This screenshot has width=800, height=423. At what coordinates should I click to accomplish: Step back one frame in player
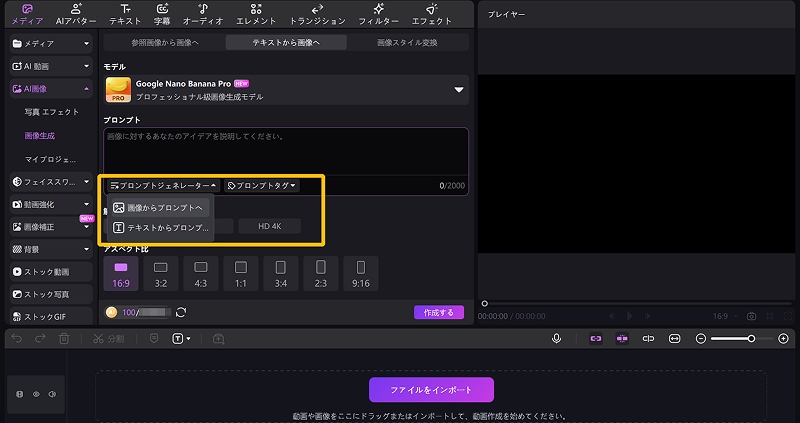612,316
